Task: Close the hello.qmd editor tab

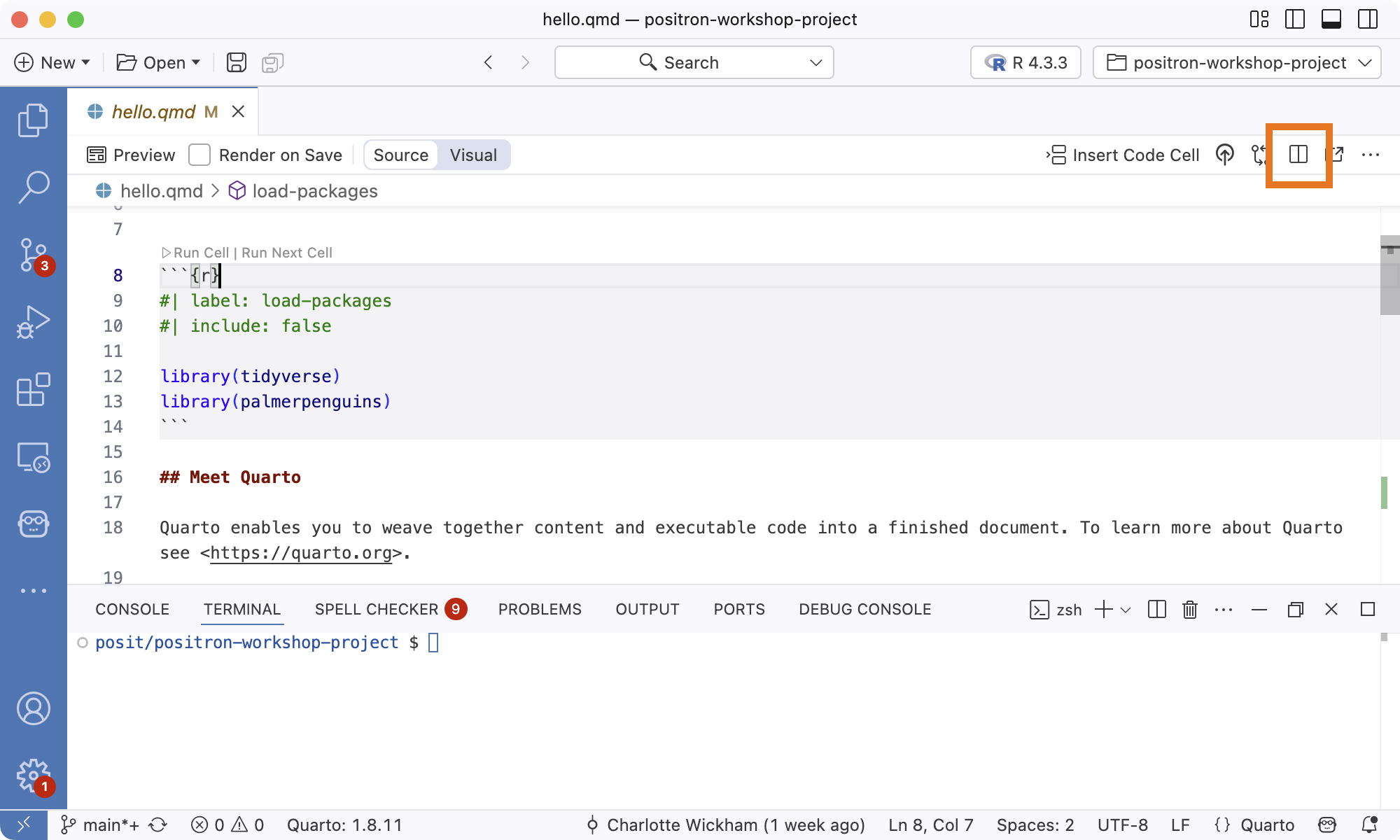Action: click(x=238, y=111)
